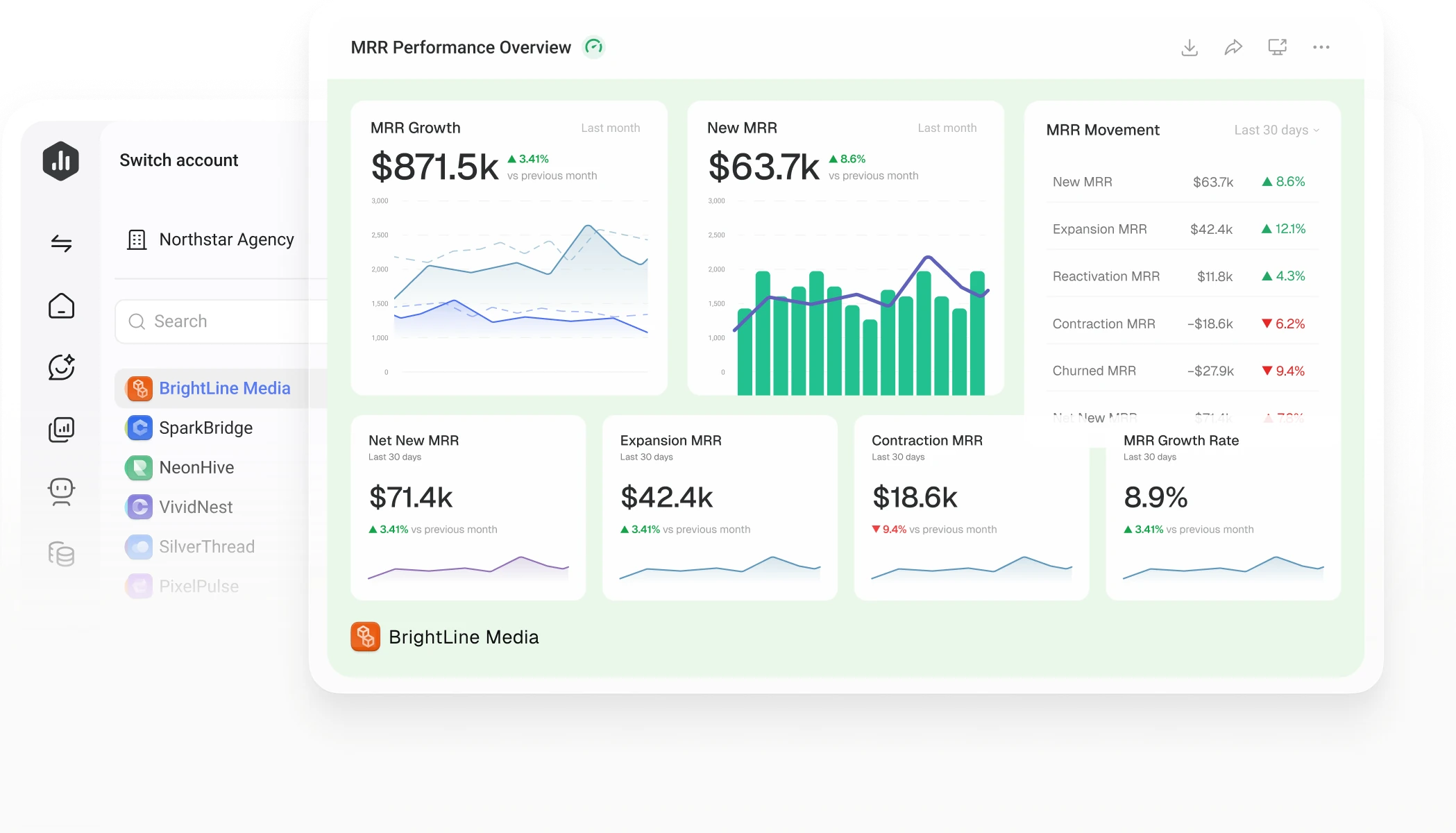Click the app logo hexagon icon
Screen dimensions: 1456x833
coord(61,161)
